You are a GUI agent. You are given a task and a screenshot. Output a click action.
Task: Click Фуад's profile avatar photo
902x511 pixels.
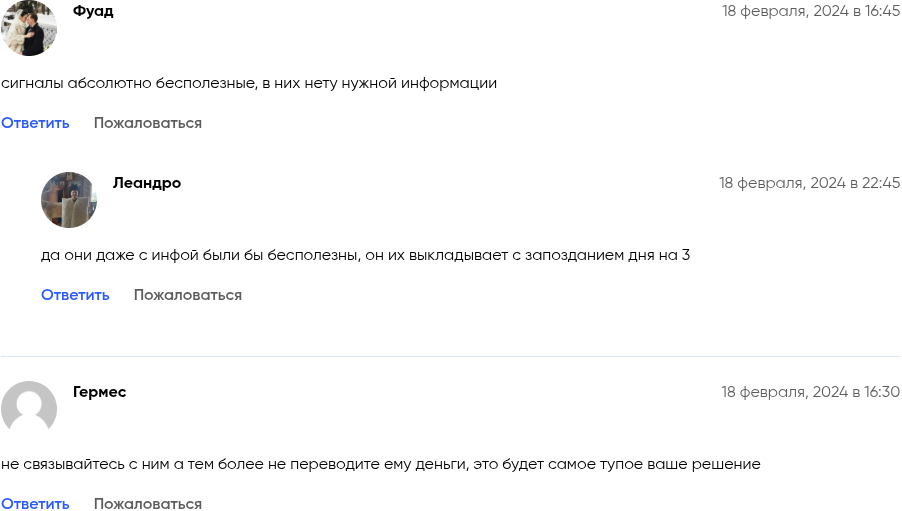(x=28, y=28)
